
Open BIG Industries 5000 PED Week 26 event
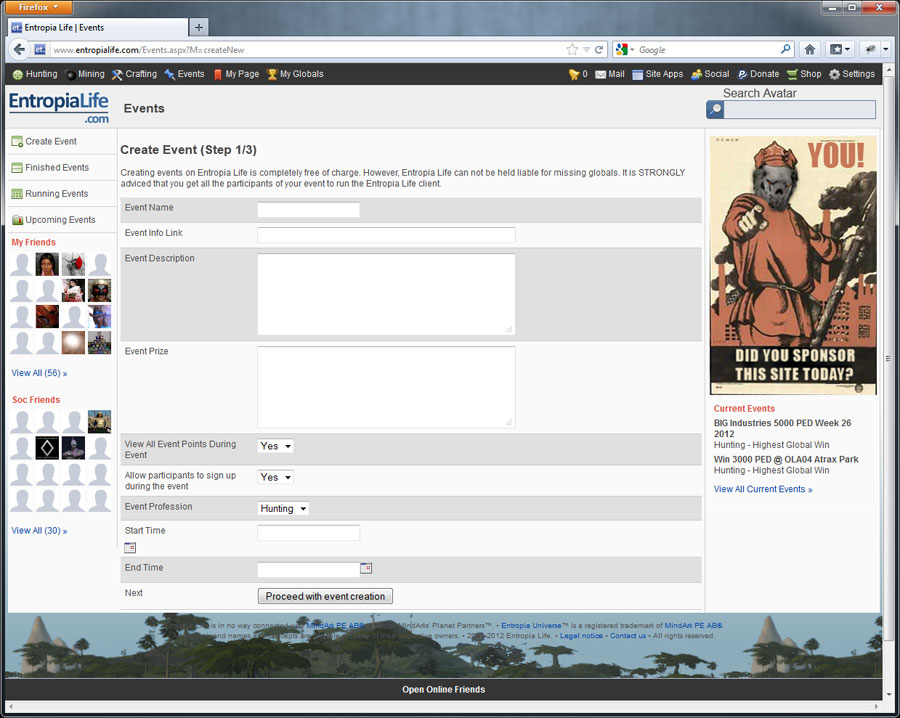(x=782, y=428)
